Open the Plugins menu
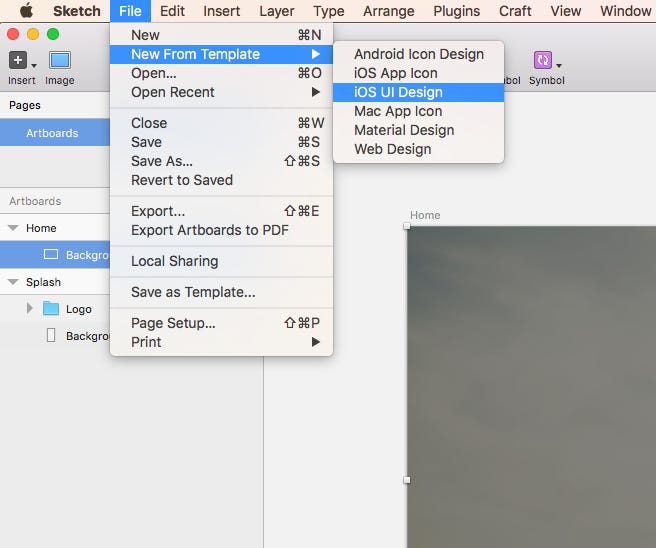The height and width of the screenshot is (548, 656). point(456,11)
